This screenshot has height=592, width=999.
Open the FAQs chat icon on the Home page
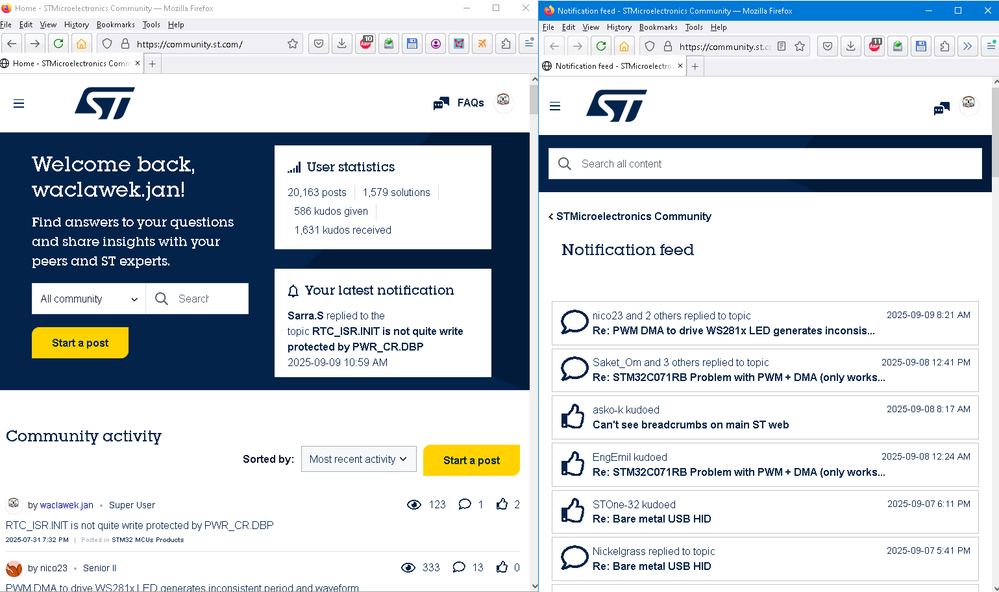coord(441,103)
